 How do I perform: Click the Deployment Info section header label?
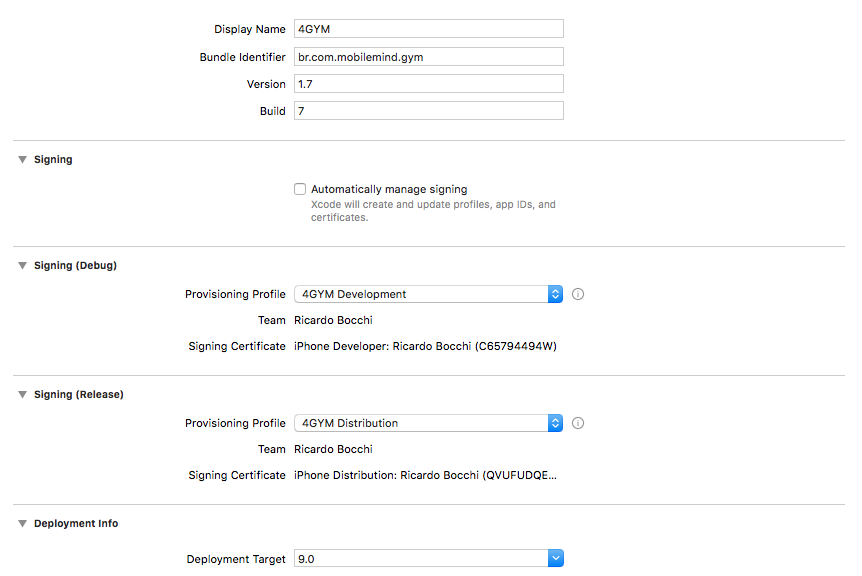[x=76, y=523]
